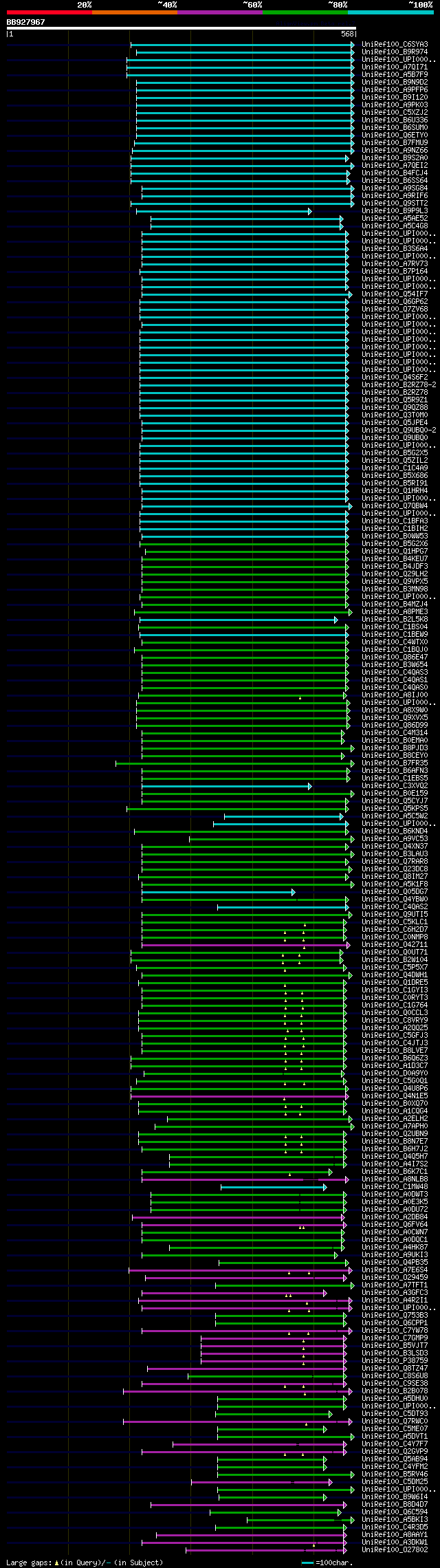Click label UniRef100_A7E634
Image resolution: width=440 pixels, height=1568 pixels.
coord(395,1270)
